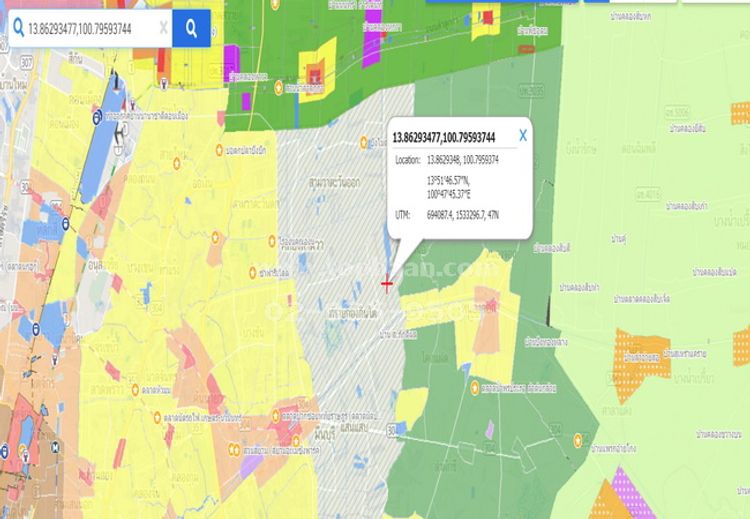
Task: Click the bold coordinates title in popup
Action: (449, 137)
